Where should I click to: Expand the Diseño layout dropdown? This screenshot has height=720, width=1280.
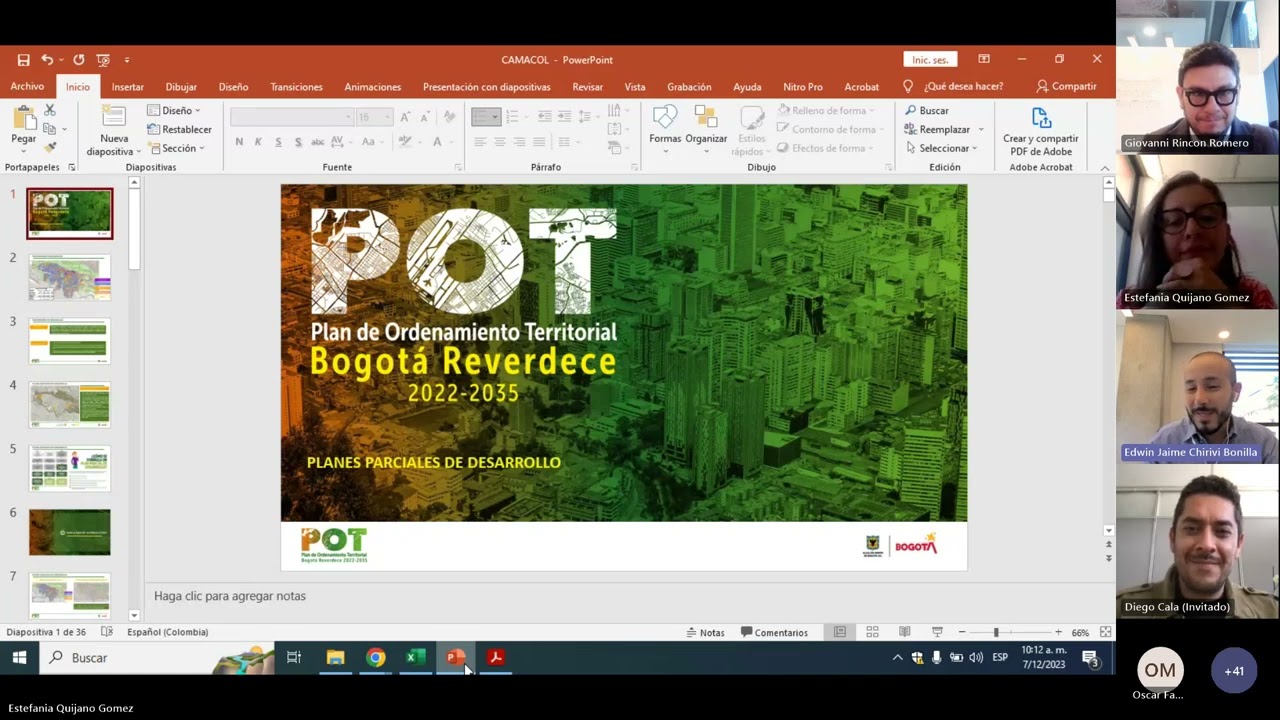coord(174,111)
